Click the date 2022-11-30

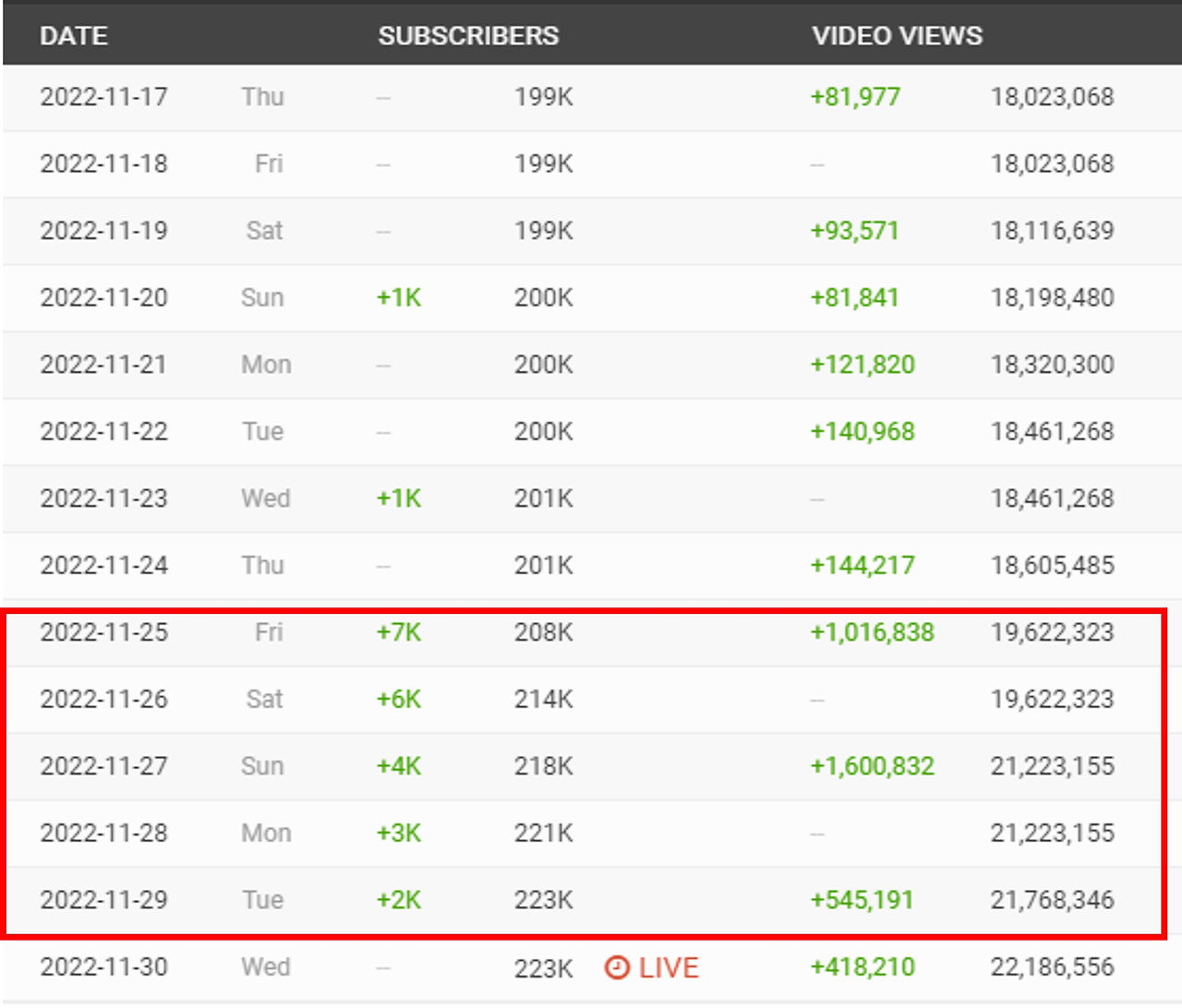(103, 967)
